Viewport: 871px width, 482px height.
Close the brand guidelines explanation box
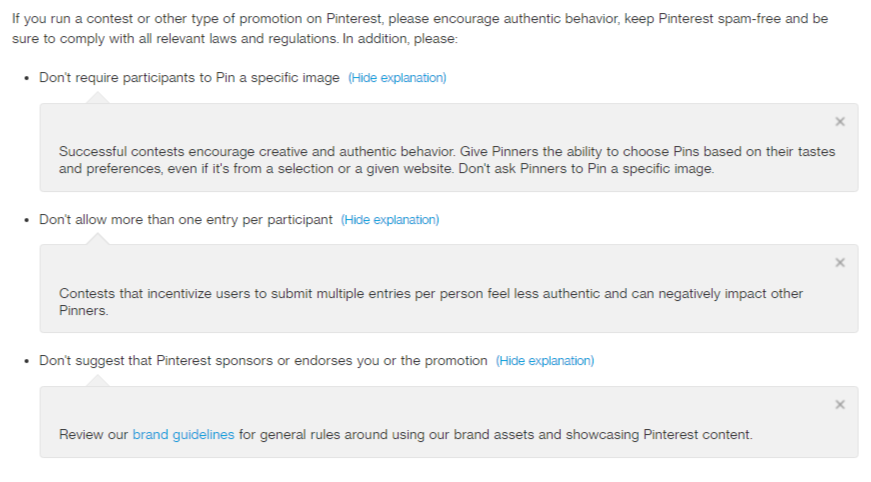click(x=840, y=405)
